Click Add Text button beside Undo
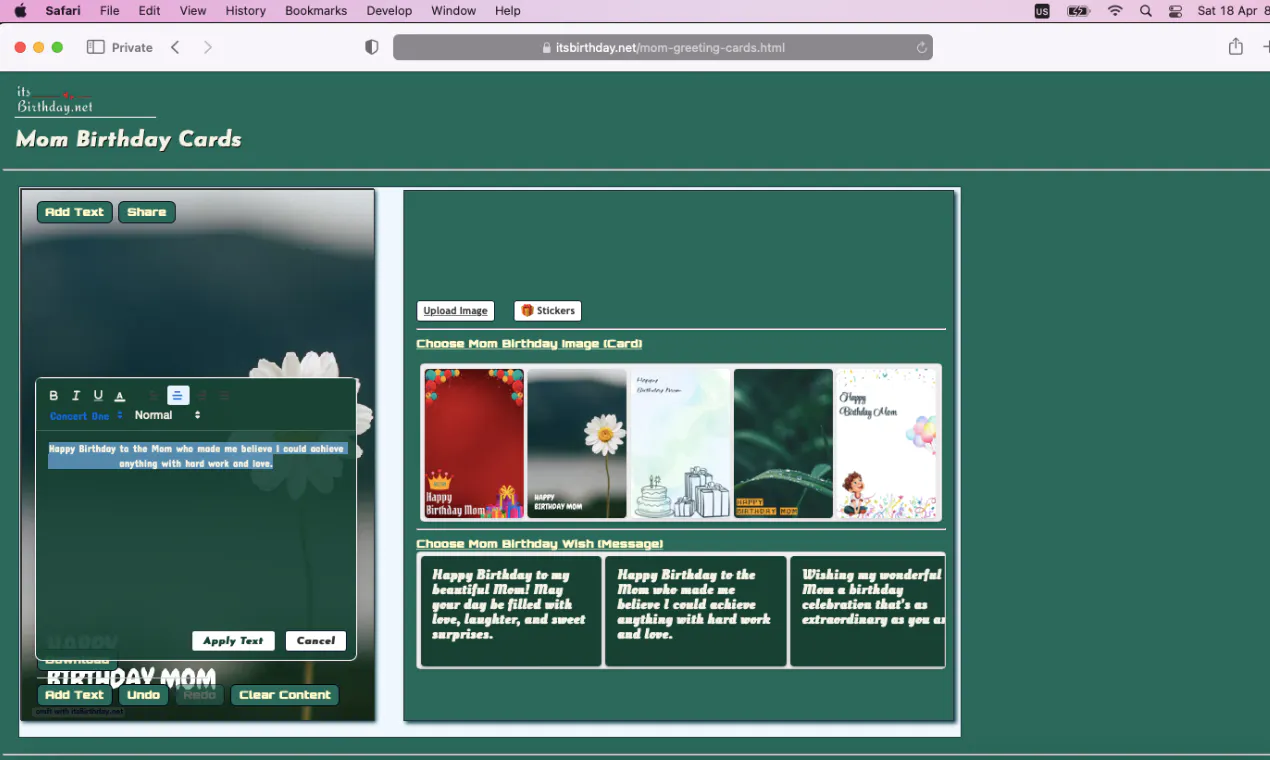The height and width of the screenshot is (760, 1270). tap(75, 695)
